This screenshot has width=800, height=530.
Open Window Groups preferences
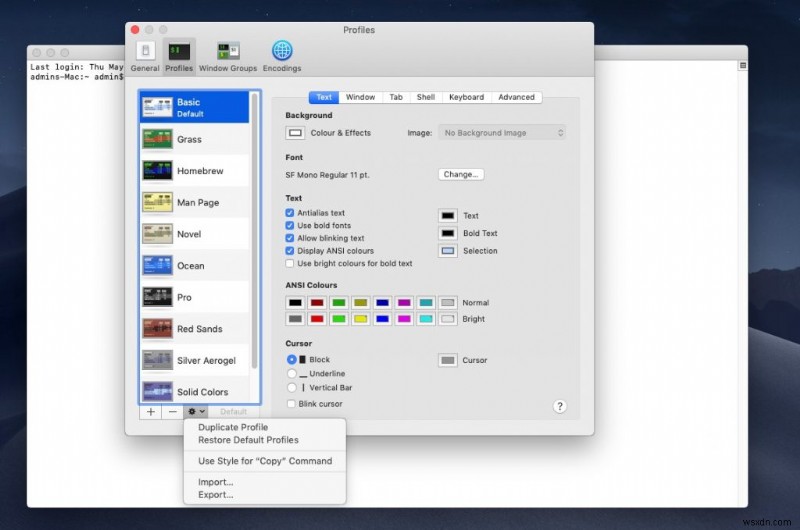pyautogui.click(x=228, y=56)
